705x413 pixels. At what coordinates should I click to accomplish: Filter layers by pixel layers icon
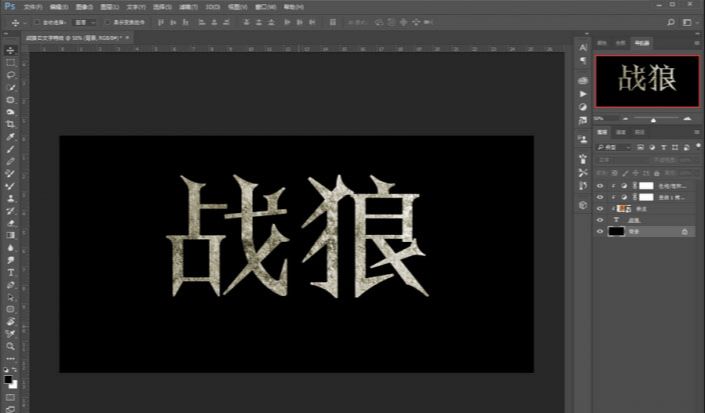[640, 147]
